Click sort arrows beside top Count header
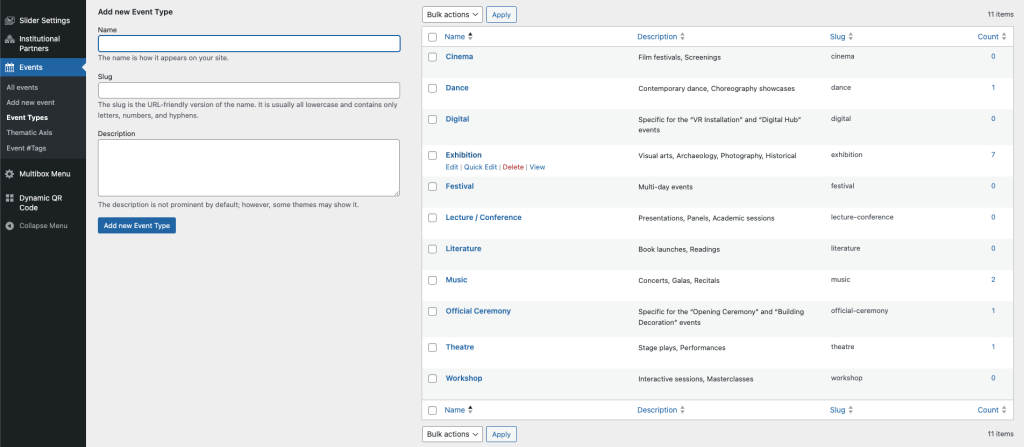The height and width of the screenshot is (447, 1024). [x=1003, y=36]
